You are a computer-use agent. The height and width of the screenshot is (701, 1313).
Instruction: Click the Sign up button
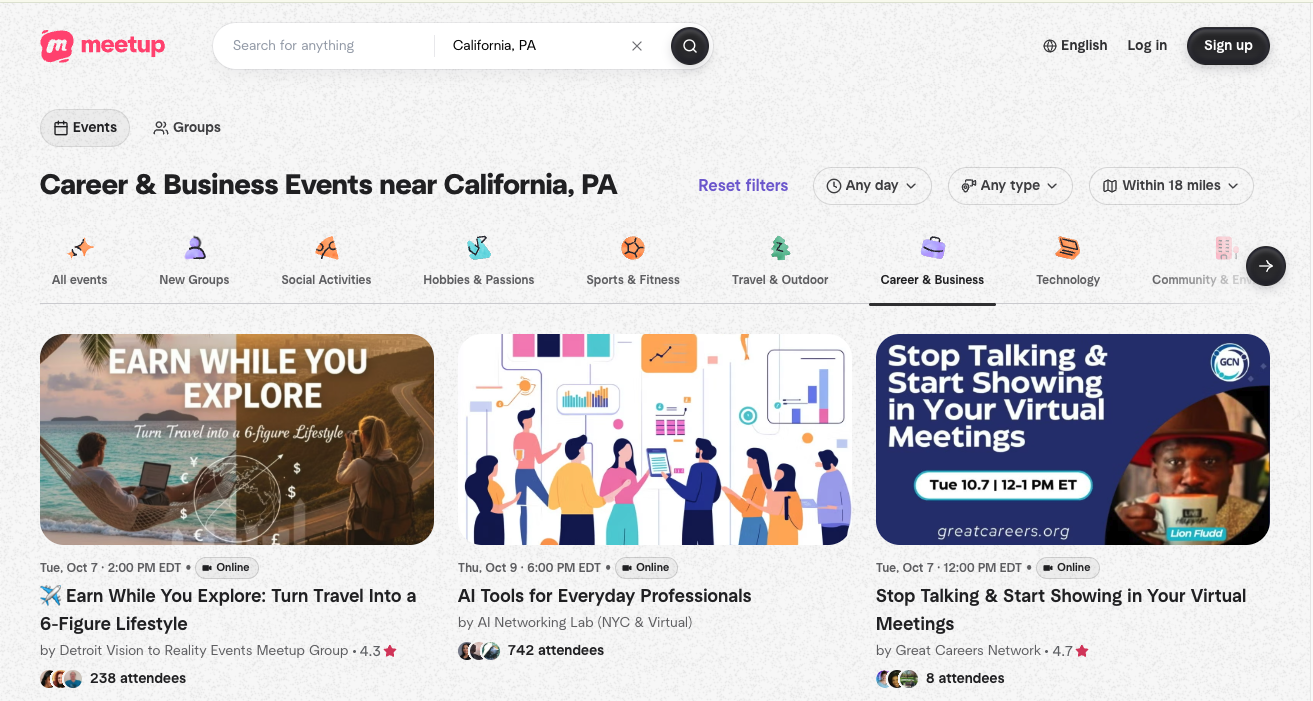(x=1228, y=45)
